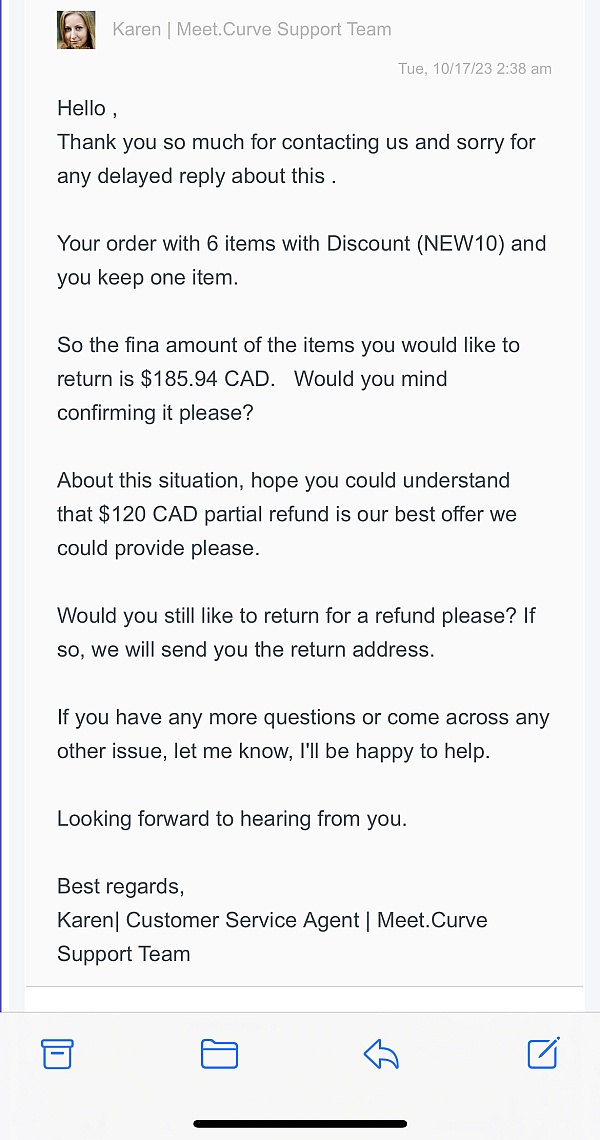This screenshot has height=1140, width=600.
Task: Tap "If you have any more questions" paragraph
Action: [303, 717]
